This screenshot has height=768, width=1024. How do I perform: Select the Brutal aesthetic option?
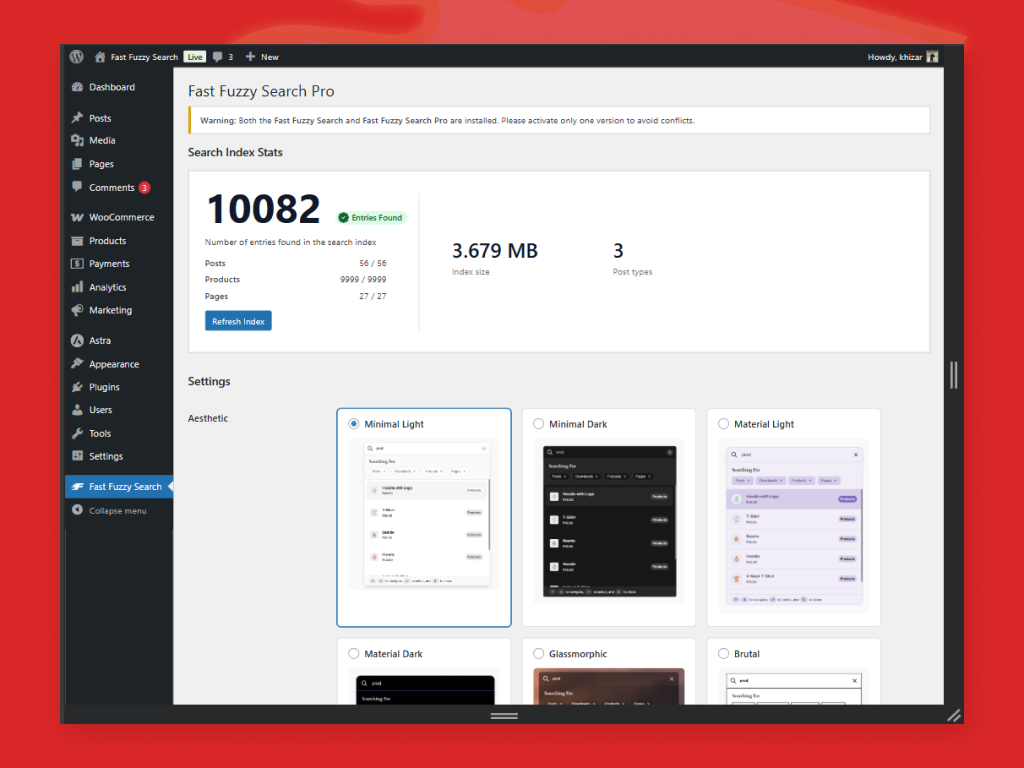click(x=723, y=653)
